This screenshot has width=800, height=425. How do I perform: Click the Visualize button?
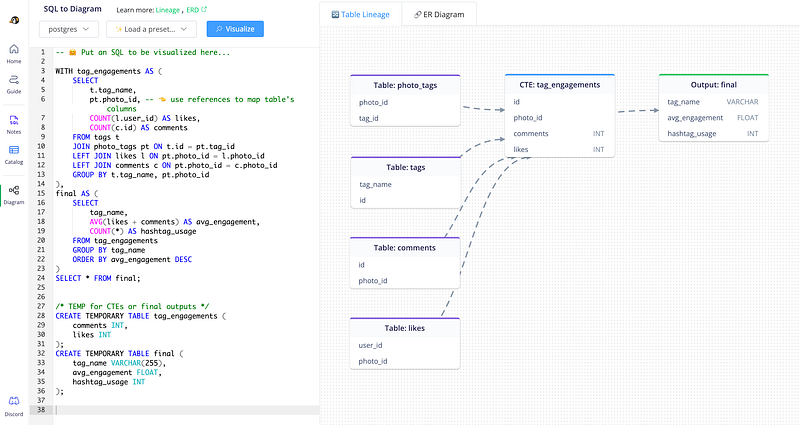(x=235, y=29)
